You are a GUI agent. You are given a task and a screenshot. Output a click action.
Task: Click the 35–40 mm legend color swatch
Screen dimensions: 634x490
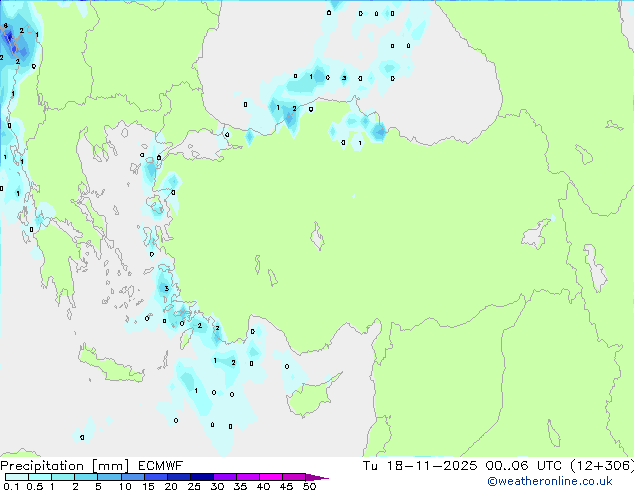[247, 477]
